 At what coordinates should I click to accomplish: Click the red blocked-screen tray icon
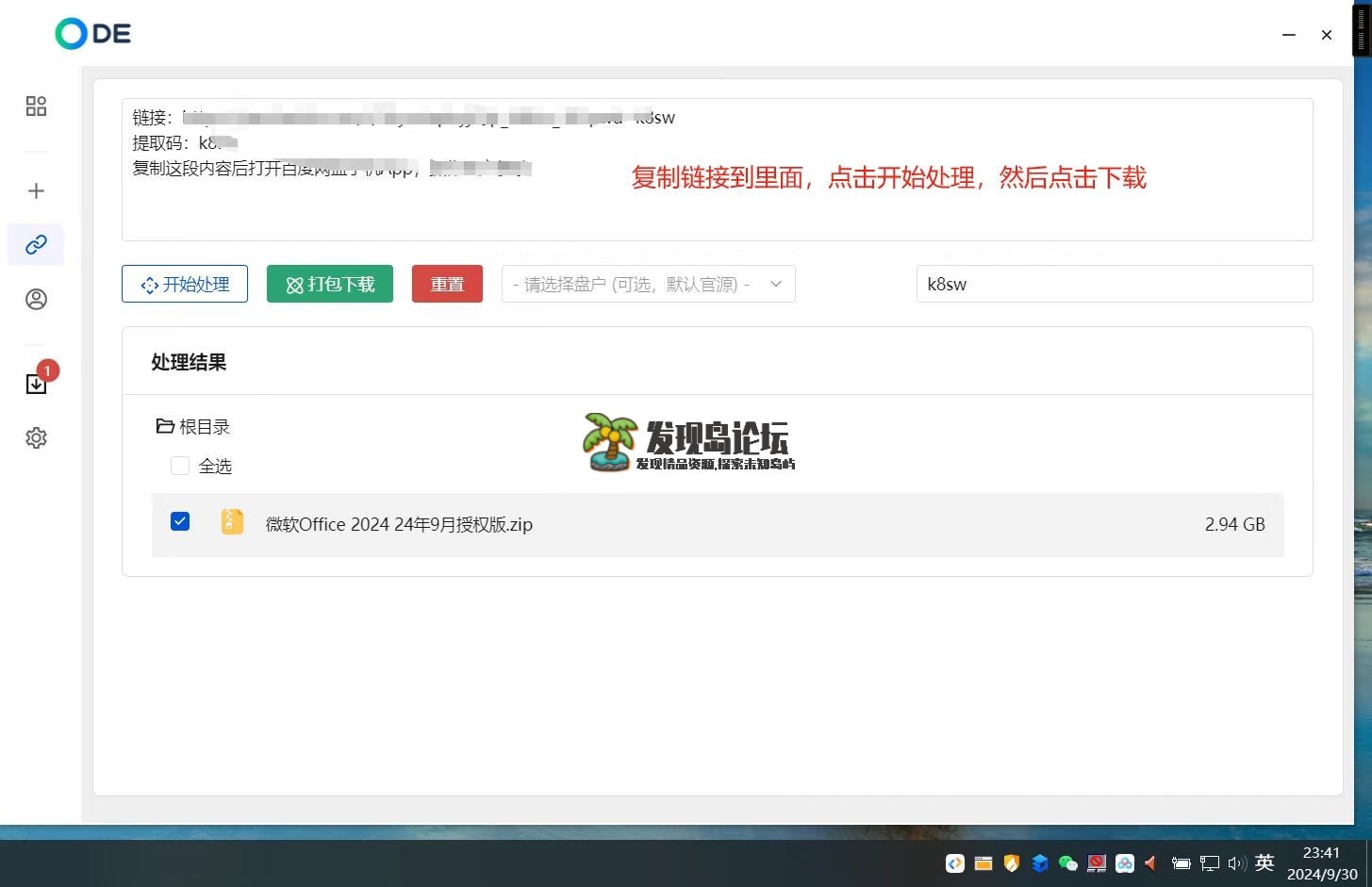pos(1097,862)
